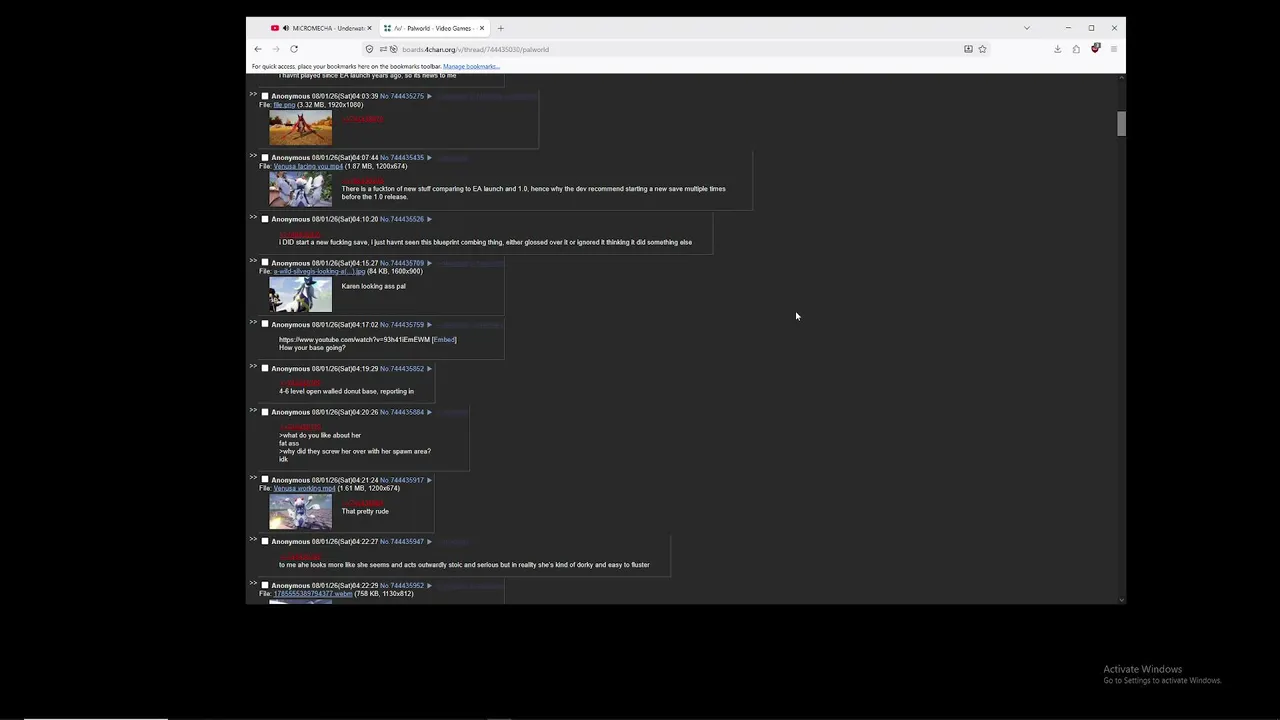Viewport: 1280px width, 720px height.
Task: Open the file.png file link
Action: [284, 105]
